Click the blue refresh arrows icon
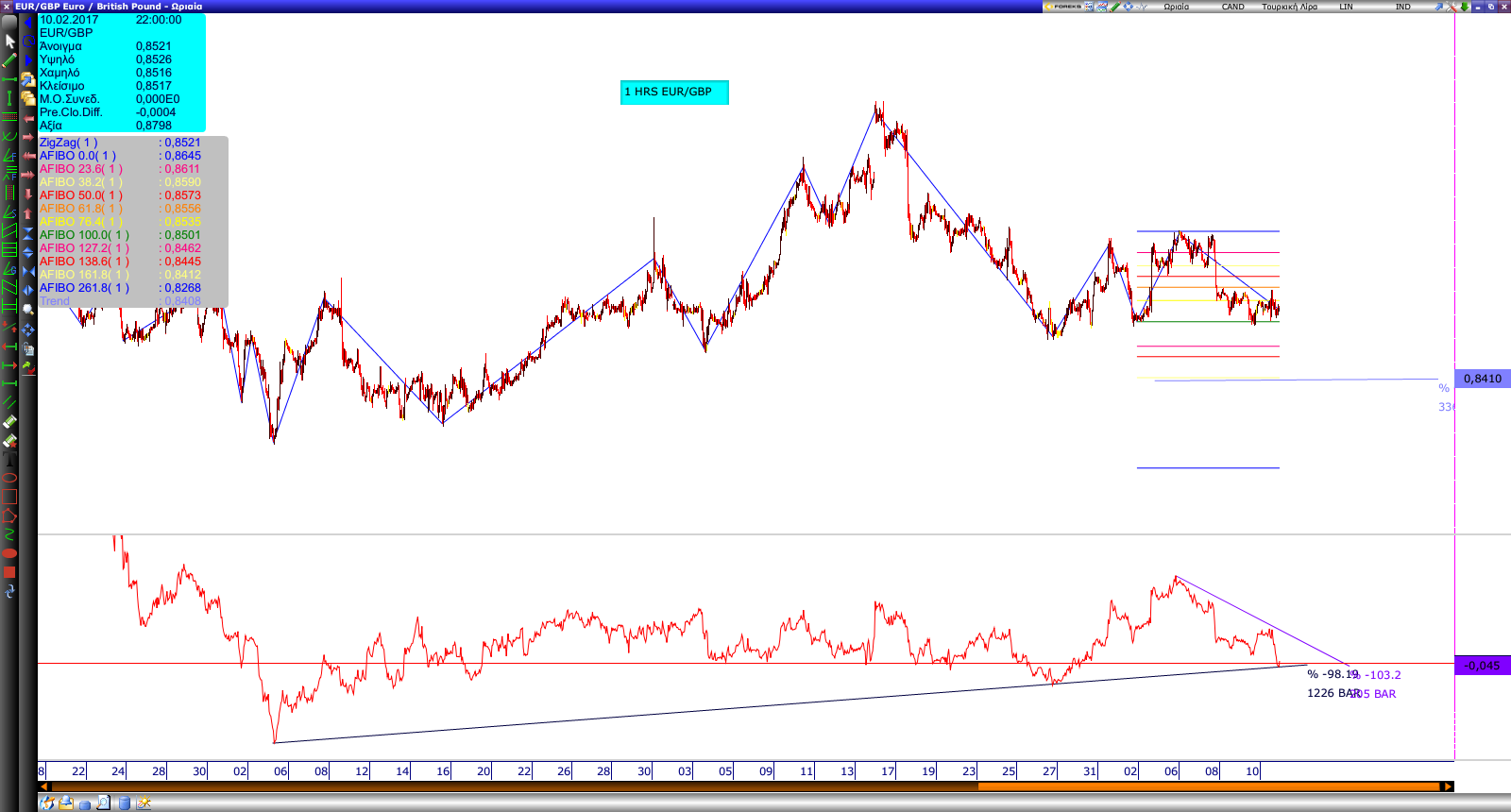 pos(9,591)
